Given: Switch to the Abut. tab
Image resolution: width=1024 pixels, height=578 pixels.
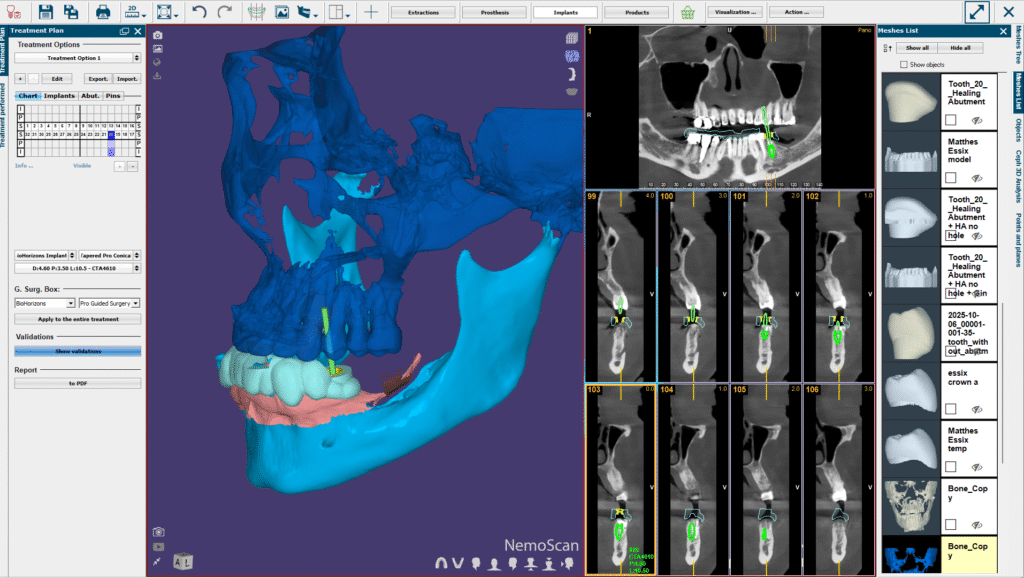Looking at the screenshot, I should pos(89,96).
